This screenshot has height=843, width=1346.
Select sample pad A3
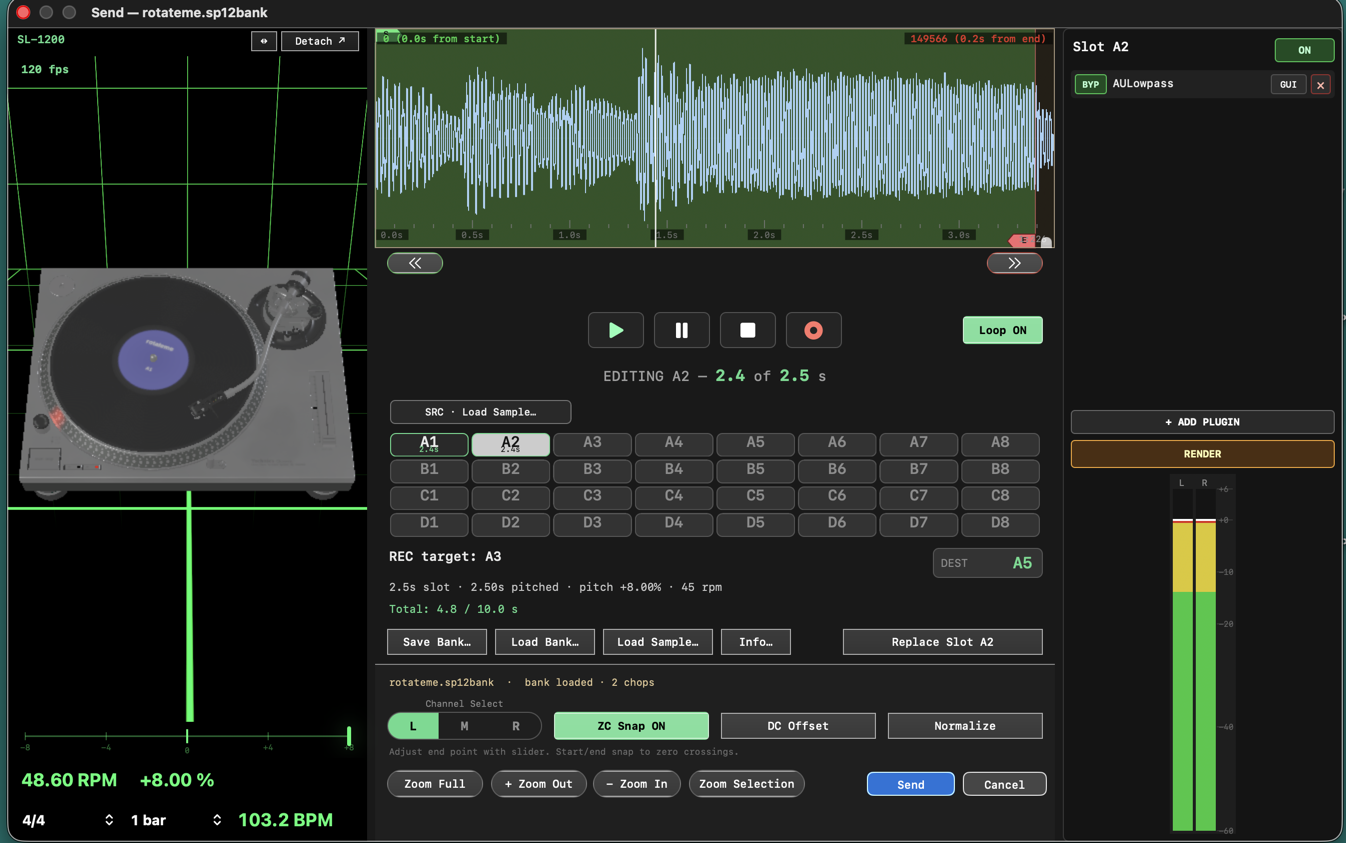[x=592, y=443]
